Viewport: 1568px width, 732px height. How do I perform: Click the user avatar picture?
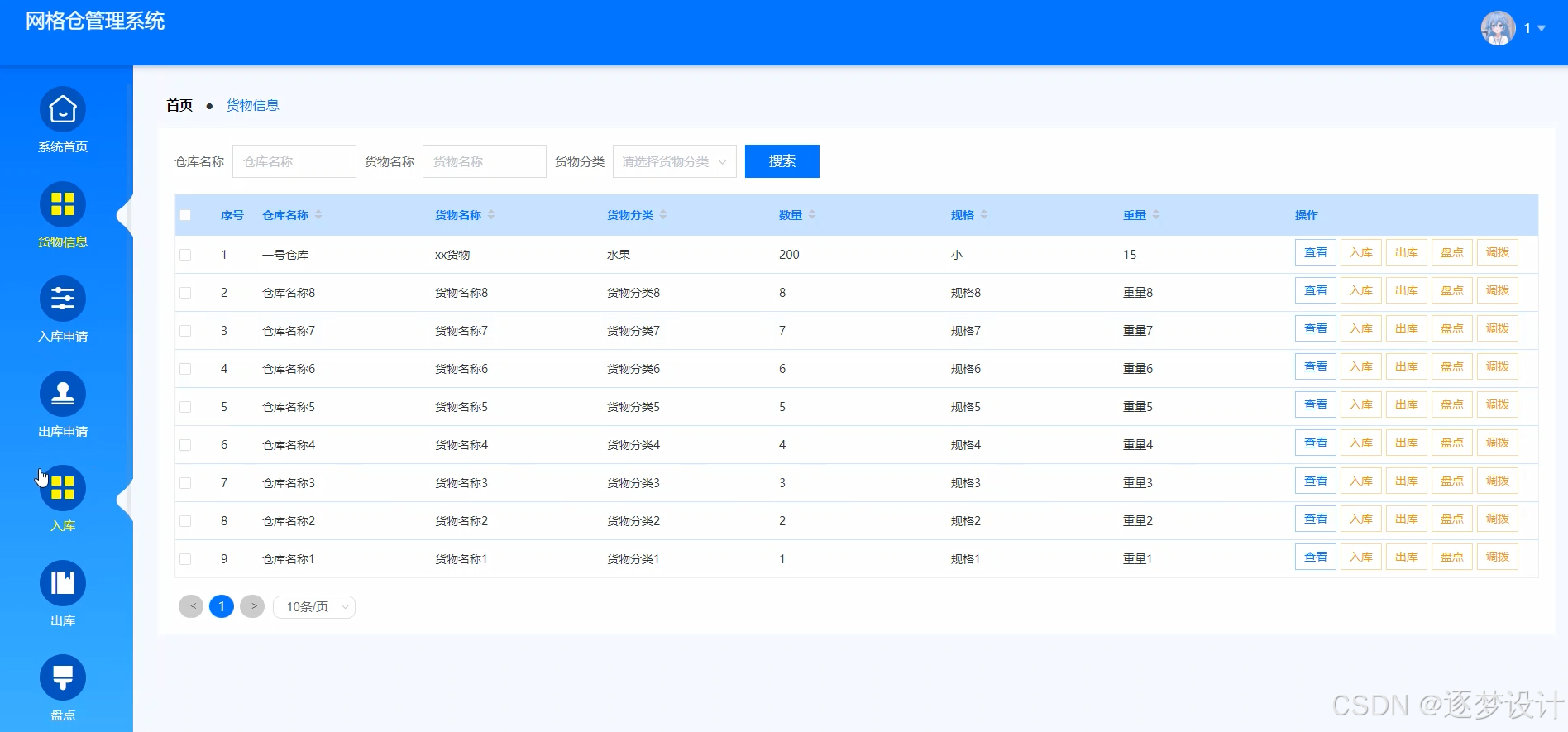(x=1498, y=28)
